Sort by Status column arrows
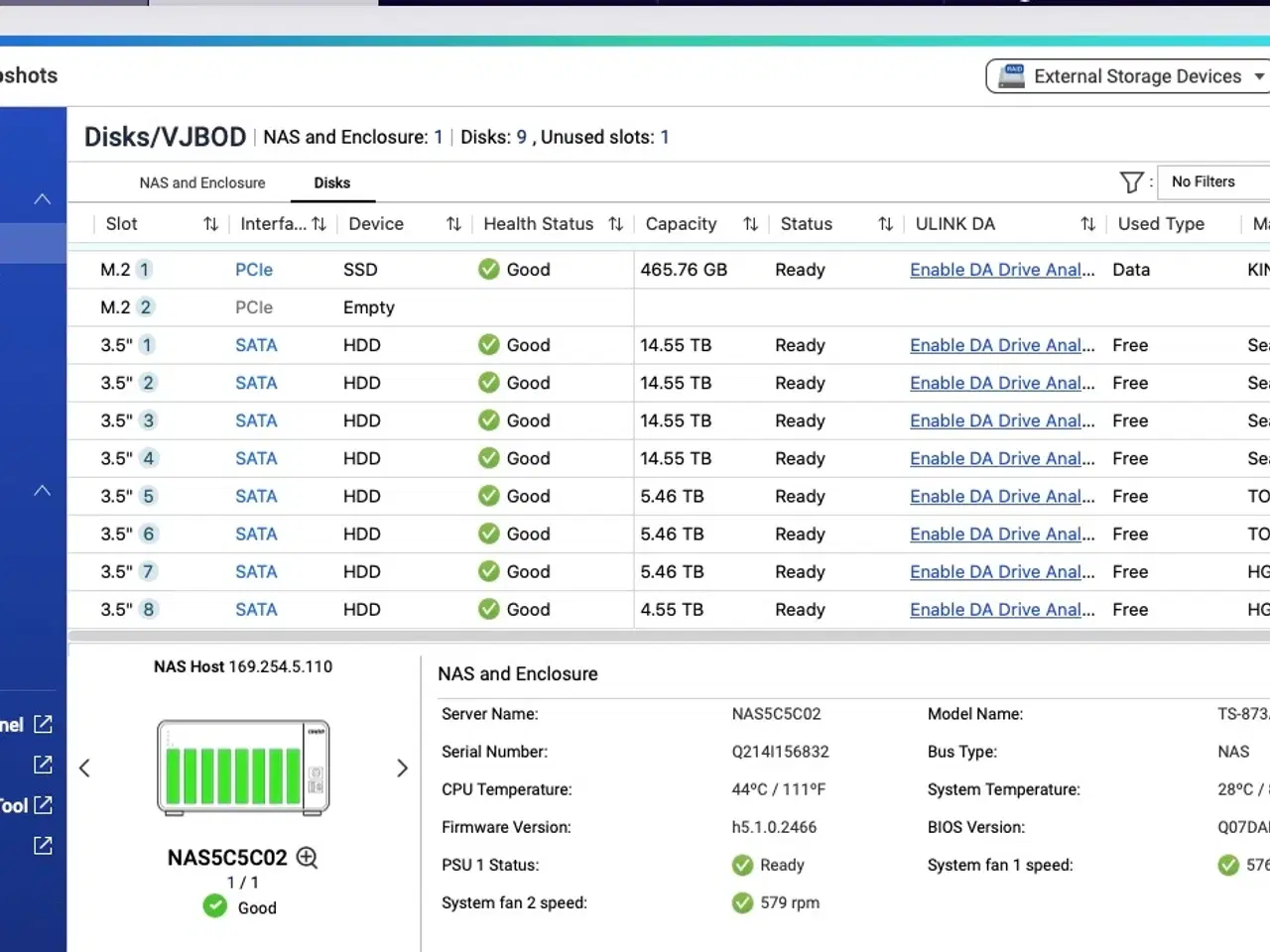Image resolution: width=1270 pixels, height=952 pixels. click(885, 224)
